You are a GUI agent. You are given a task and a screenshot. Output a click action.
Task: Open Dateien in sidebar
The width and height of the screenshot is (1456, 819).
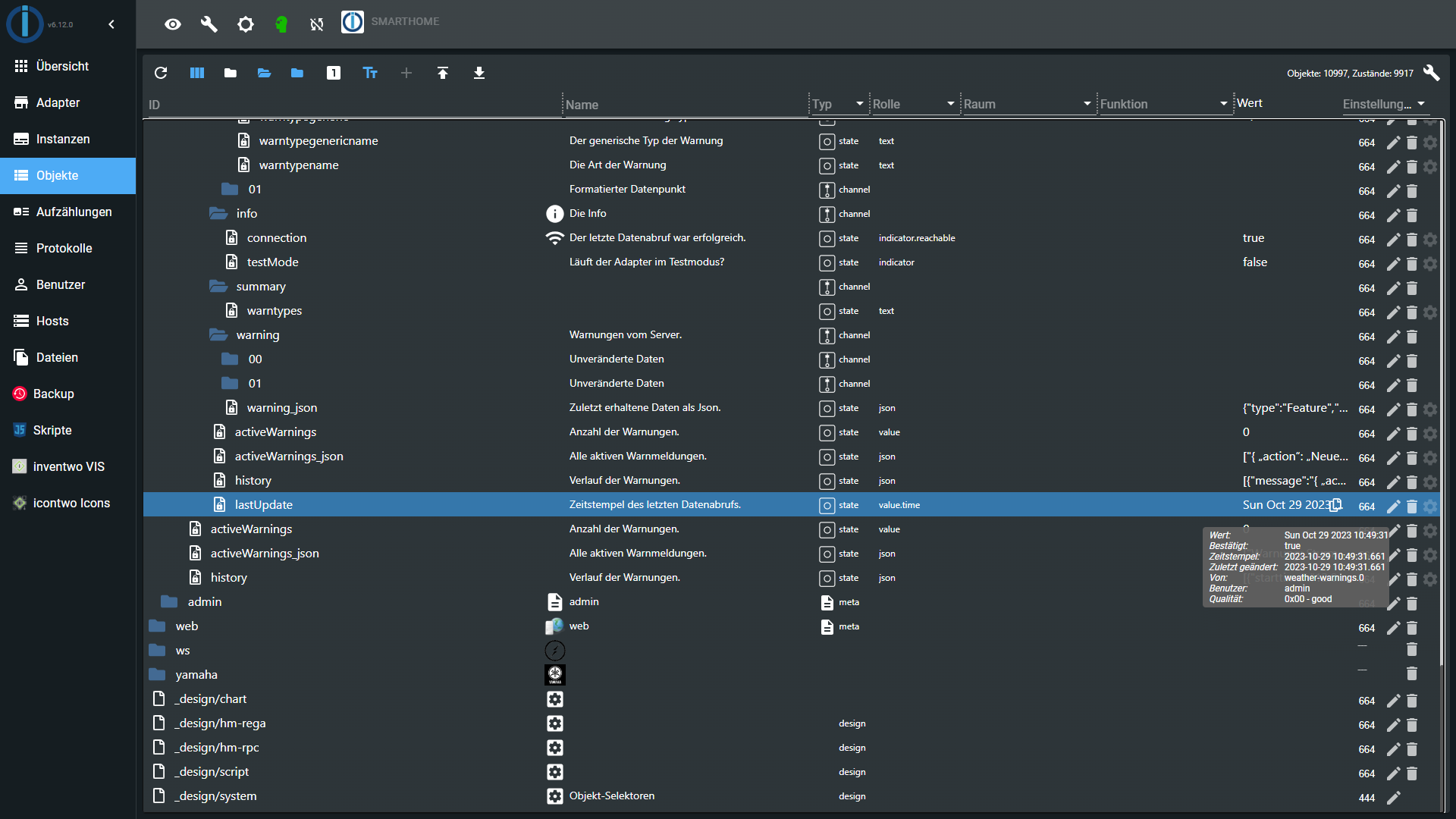pyautogui.click(x=68, y=357)
